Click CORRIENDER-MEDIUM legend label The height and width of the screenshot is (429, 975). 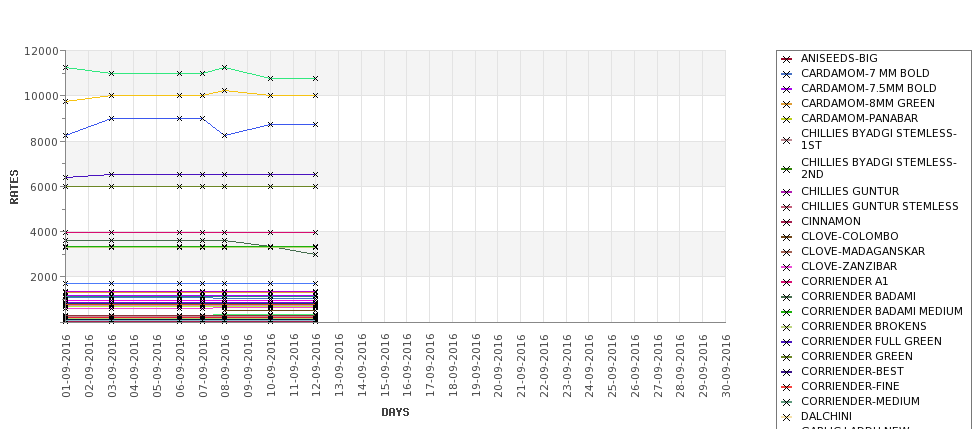pyautogui.click(x=860, y=401)
